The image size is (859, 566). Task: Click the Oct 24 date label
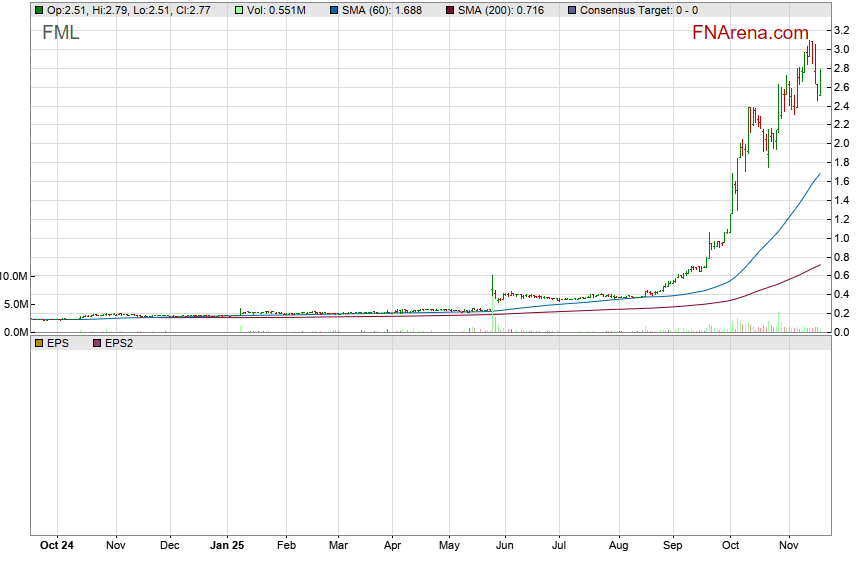point(55,547)
